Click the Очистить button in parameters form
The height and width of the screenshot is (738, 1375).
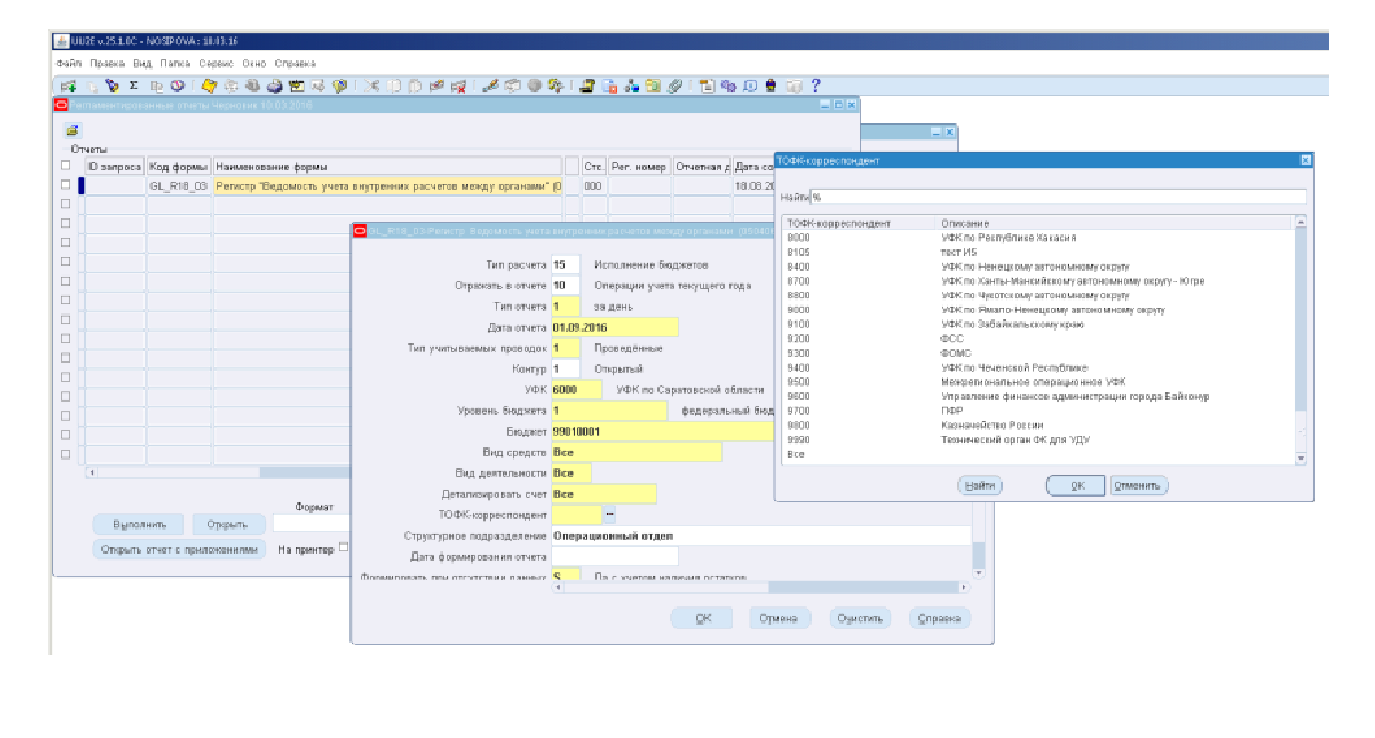(x=860, y=619)
